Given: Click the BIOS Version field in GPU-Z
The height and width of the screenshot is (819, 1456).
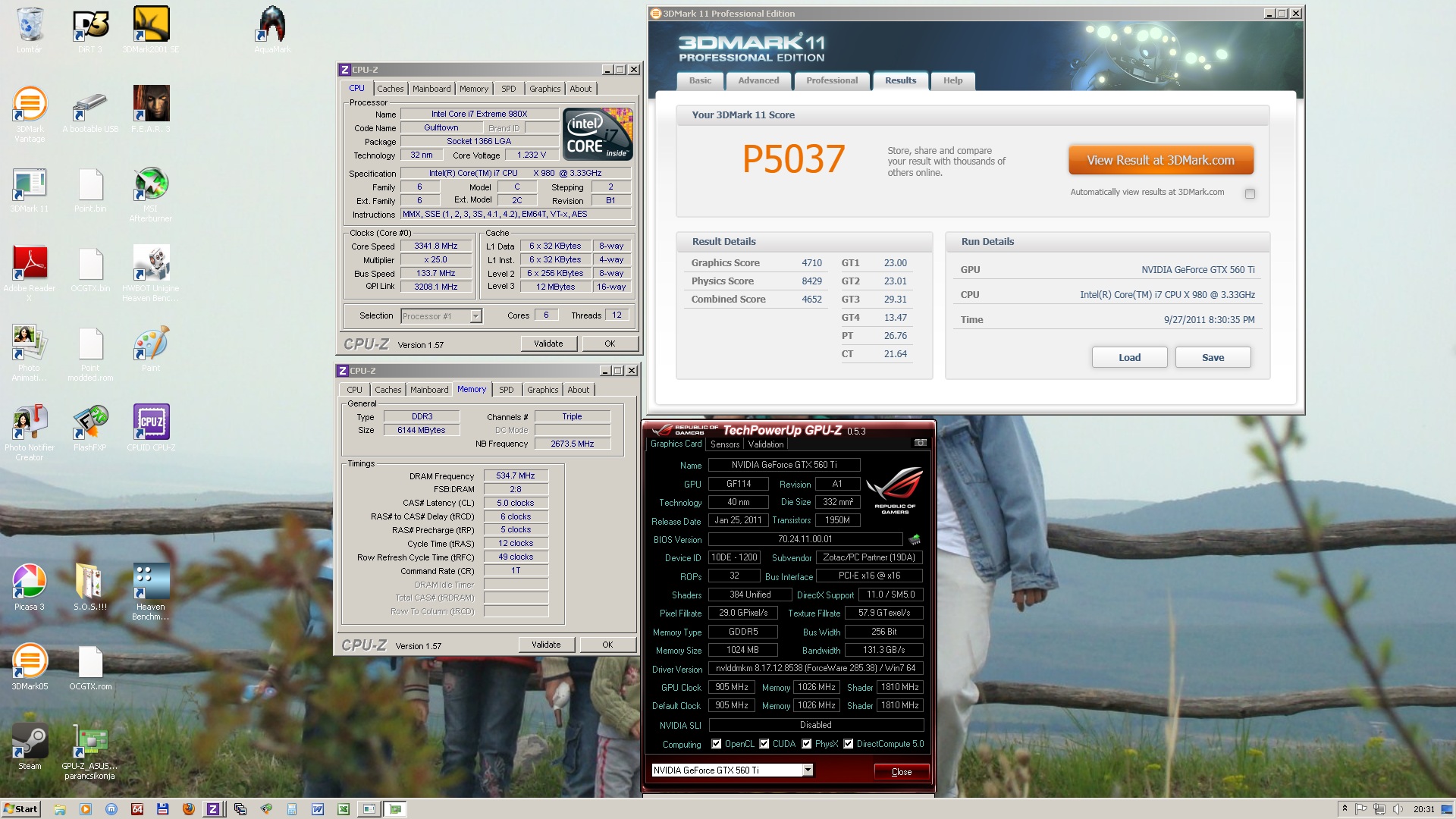Looking at the screenshot, I should click(x=805, y=539).
